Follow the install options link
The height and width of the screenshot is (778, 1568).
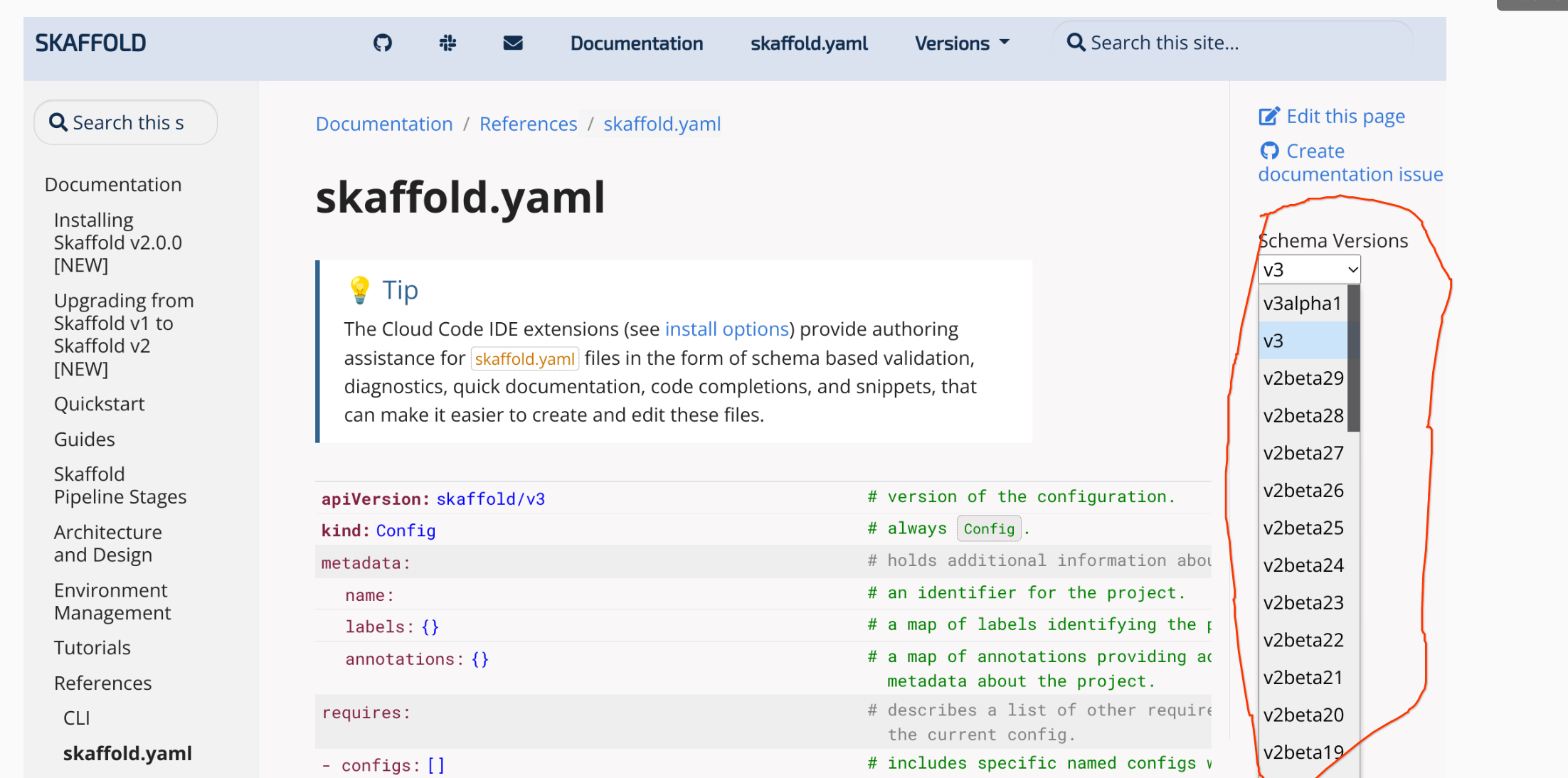726,329
